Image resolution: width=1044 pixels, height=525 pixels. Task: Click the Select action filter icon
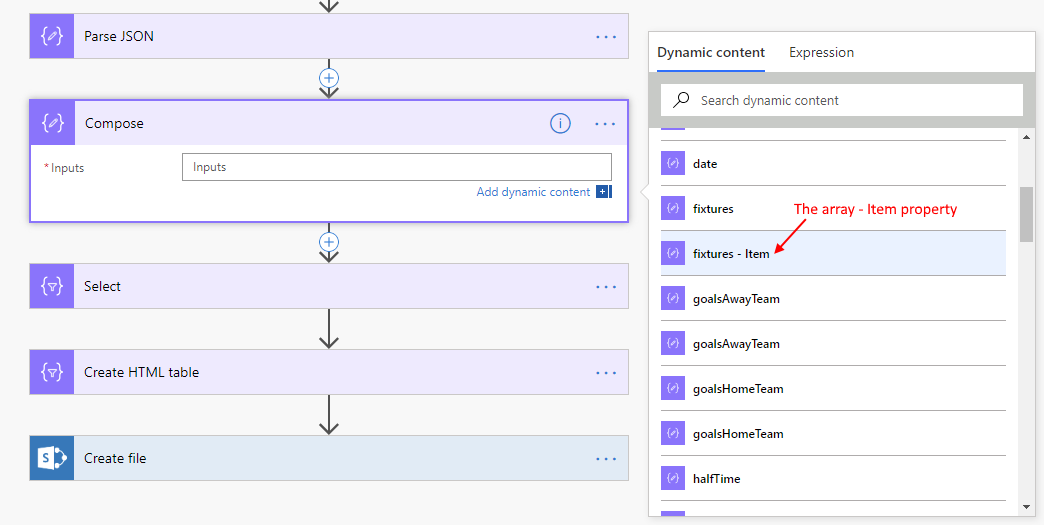(x=52, y=286)
